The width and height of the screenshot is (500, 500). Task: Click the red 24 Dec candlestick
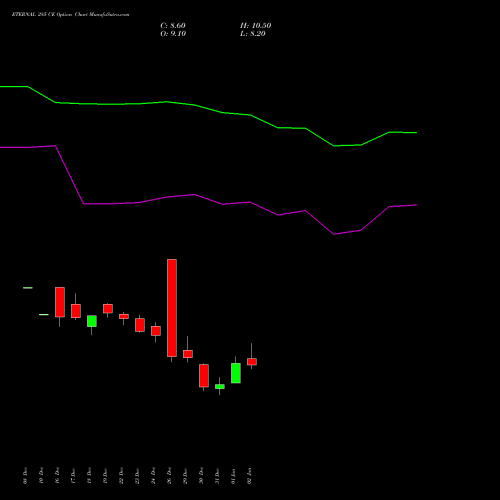(x=156, y=331)
